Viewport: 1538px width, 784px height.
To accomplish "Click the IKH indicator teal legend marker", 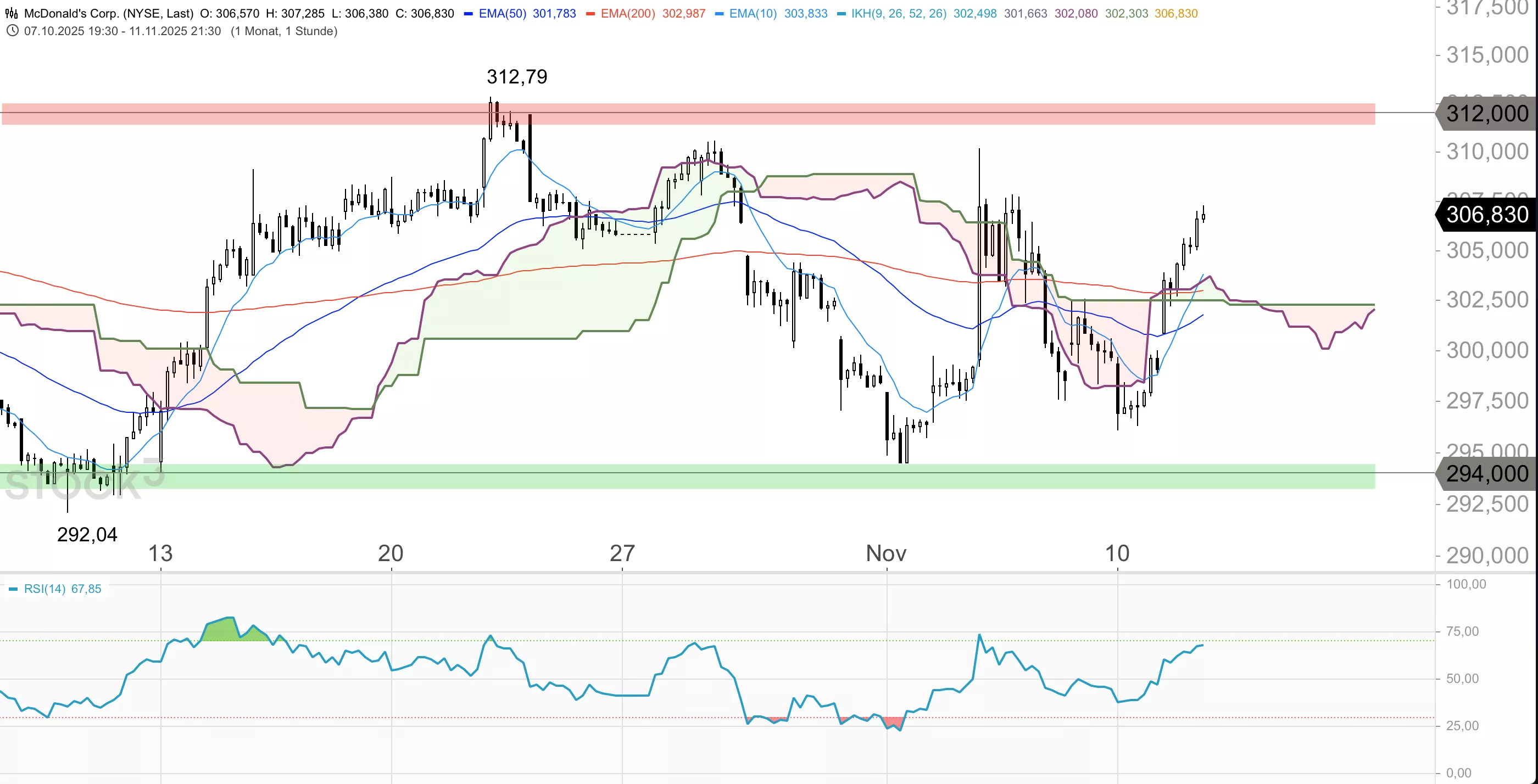I will tap(842, 14).
